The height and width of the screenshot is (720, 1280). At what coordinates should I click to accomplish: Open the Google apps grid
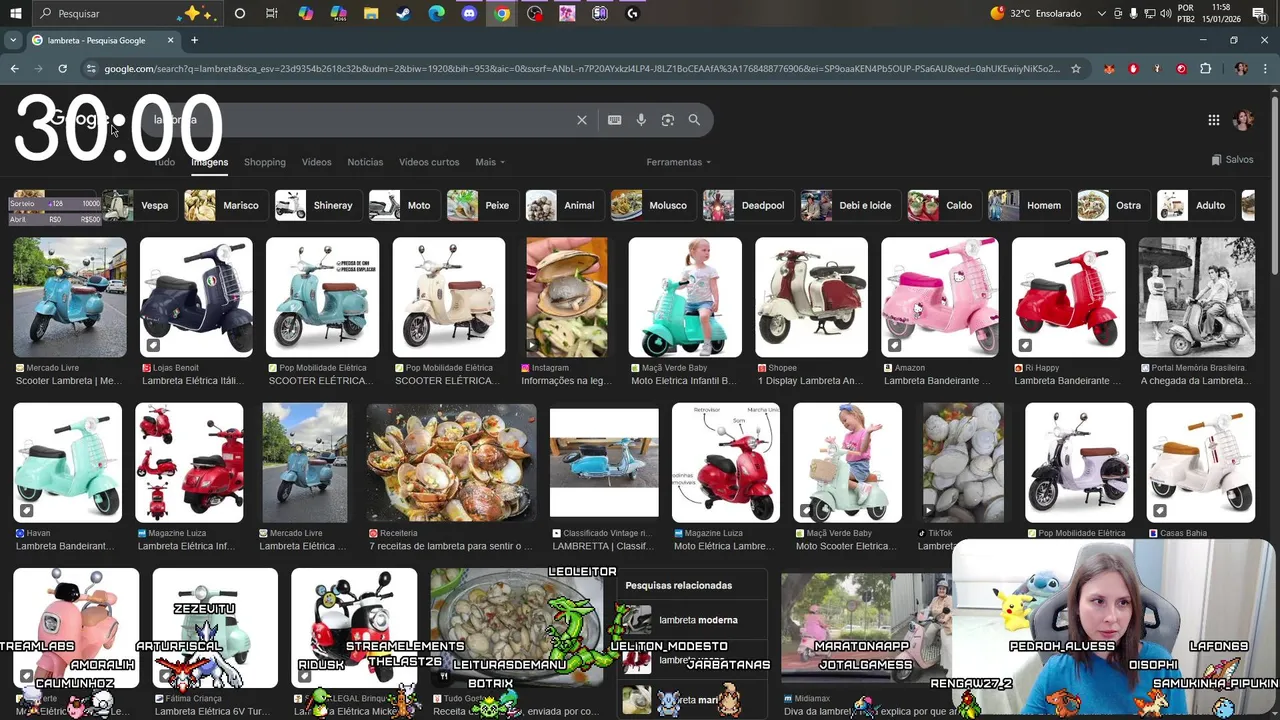(1213, 120)
